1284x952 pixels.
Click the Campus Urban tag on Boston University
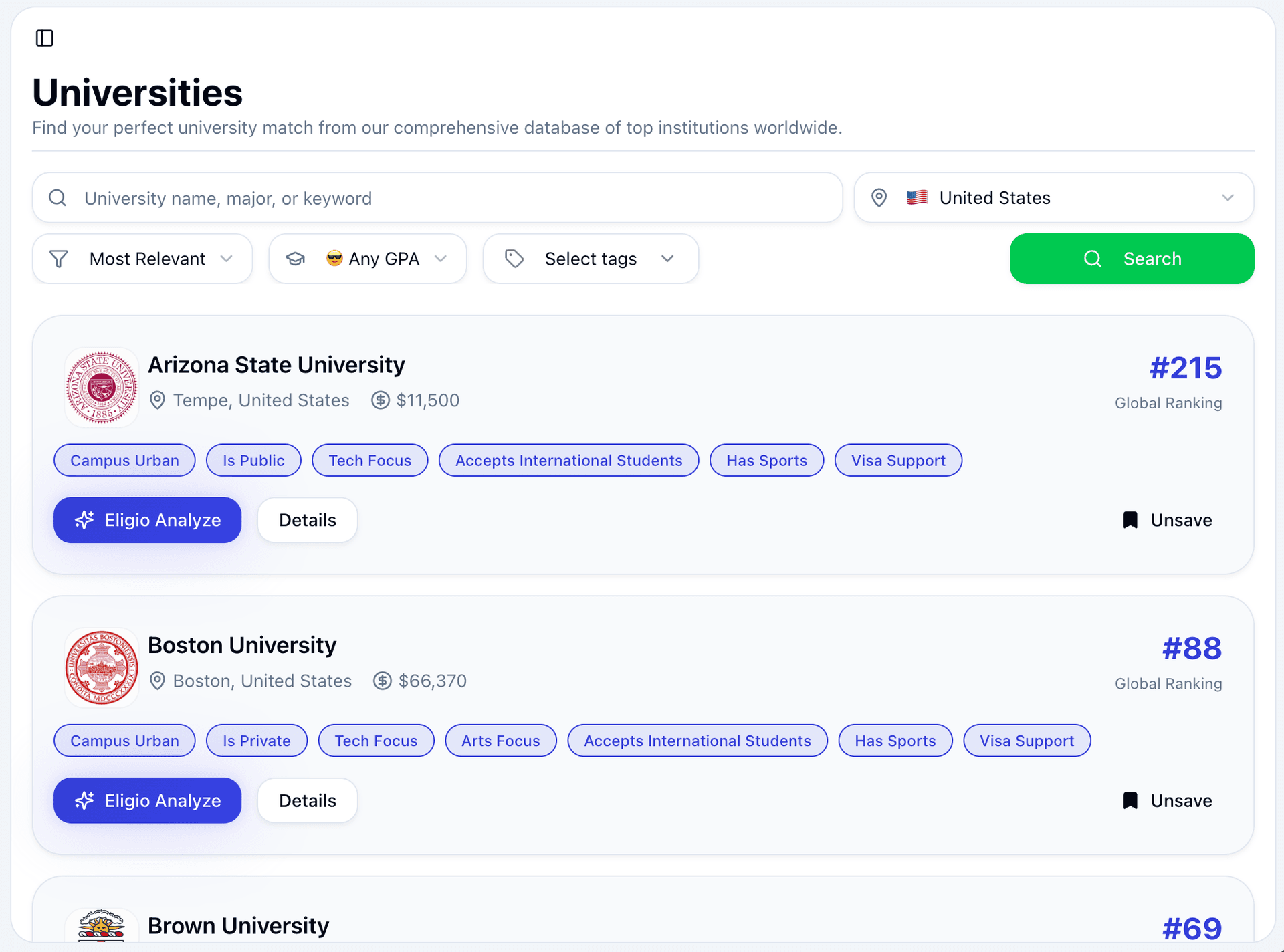[x=124, y=741]
